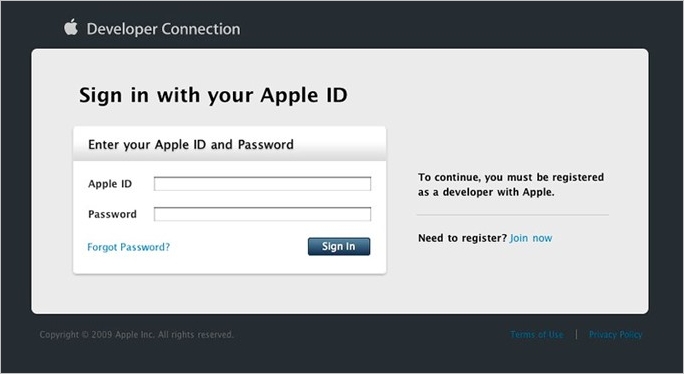Click the horizontal line above Need to register
The height and width of the screenshot is (374, 684).
[x=513, y=215]
